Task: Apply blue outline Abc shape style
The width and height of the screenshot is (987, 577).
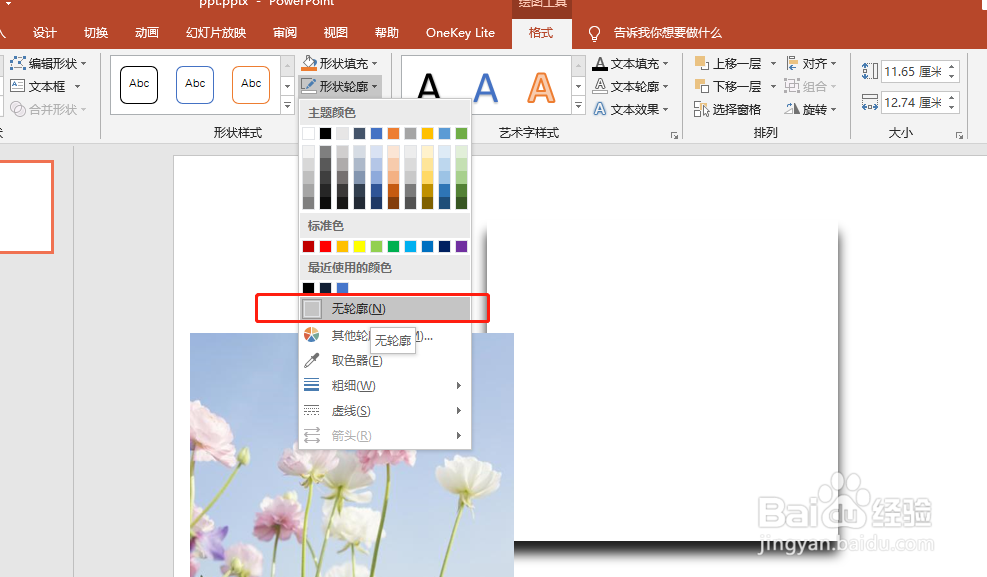Action: 195,84
